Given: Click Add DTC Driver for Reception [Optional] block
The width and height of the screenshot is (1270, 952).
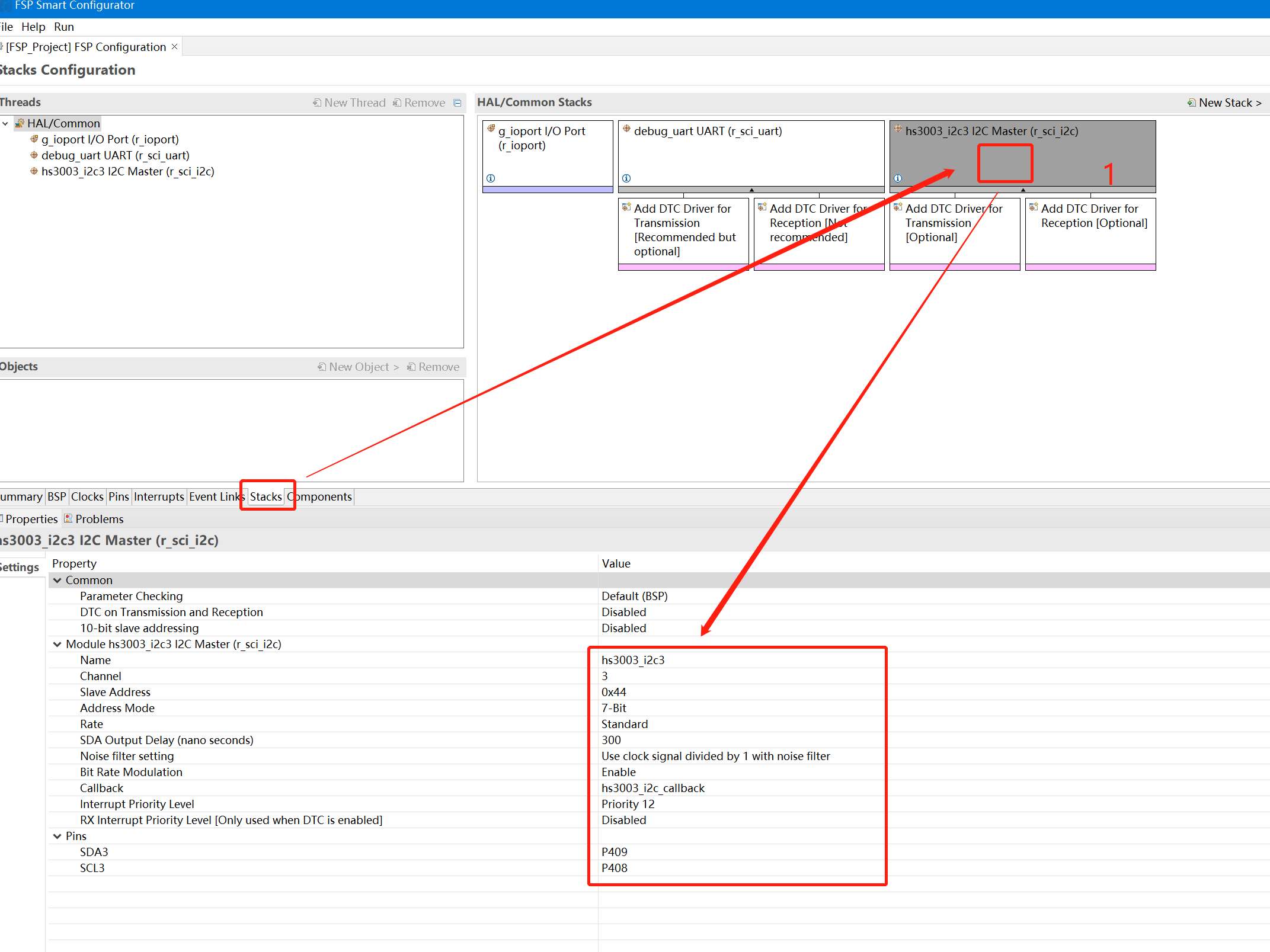Looking at the screenshot, I should [1090, 234].
